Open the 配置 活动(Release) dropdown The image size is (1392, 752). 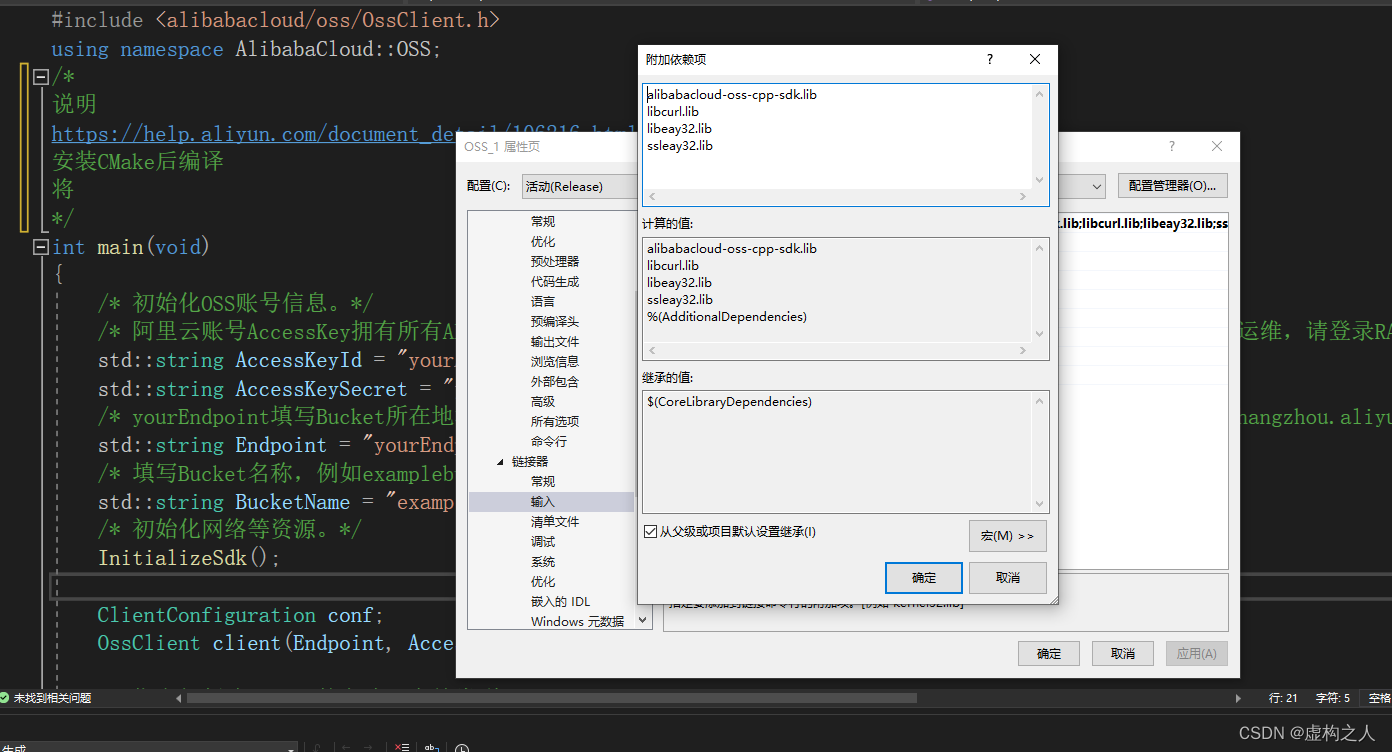[578, 186]
